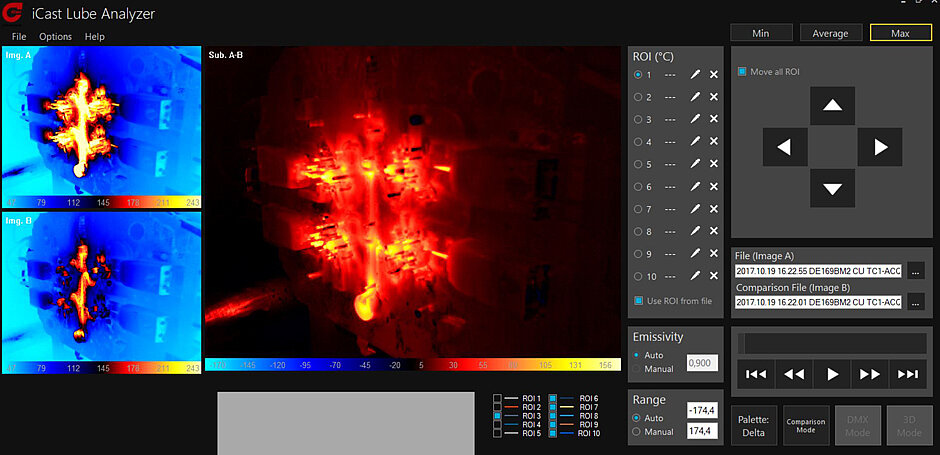This screenshot has width=940, height=455.
Task: Skip to the last frame button
Action: tap(908, 374)
